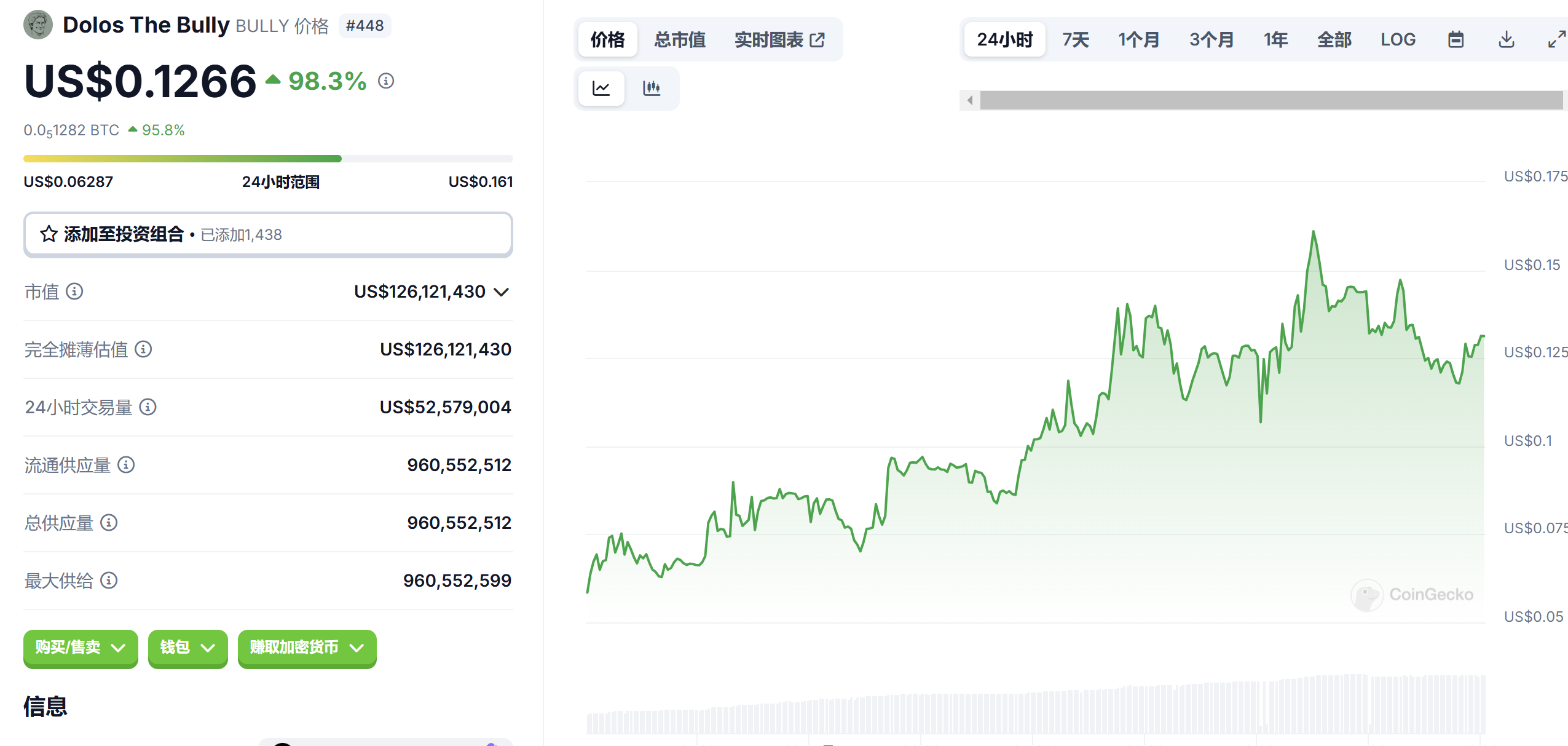Click 添加至投资组合 button
Viewport: 1568px width, 746px height.
click(x=268, y=234)
